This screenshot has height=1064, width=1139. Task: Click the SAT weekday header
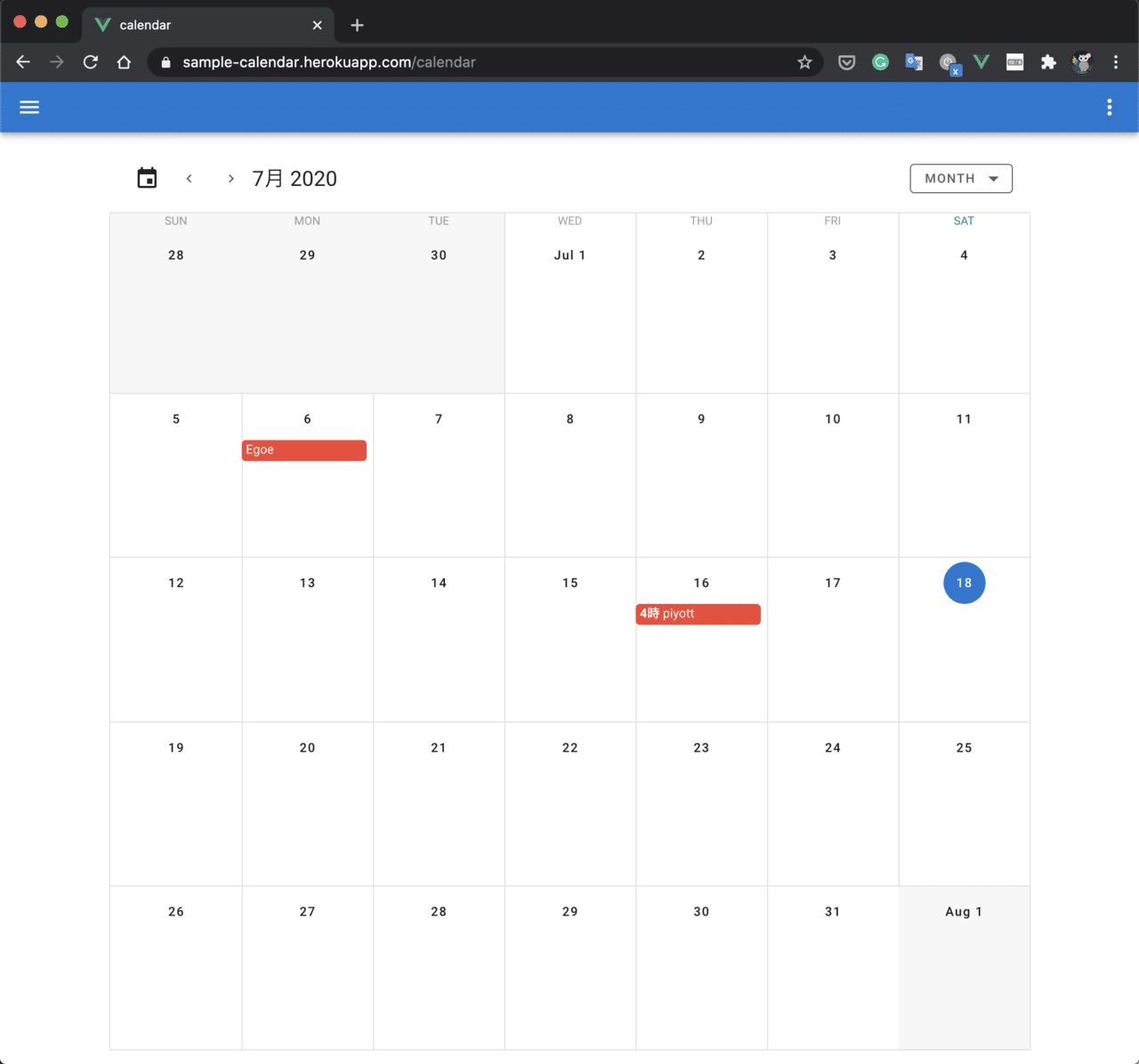(964, 221)
